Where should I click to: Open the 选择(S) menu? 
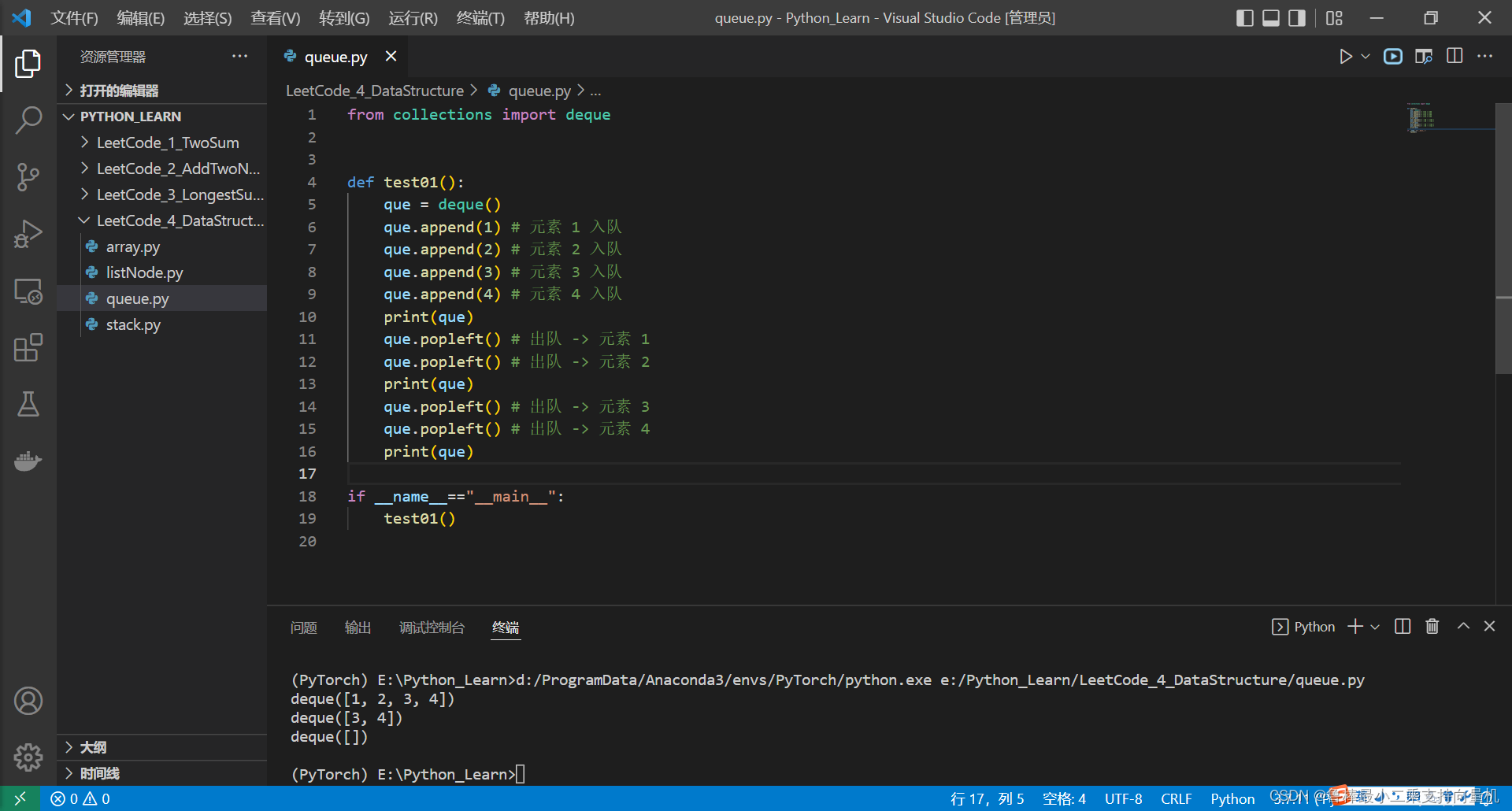(208, 18)
